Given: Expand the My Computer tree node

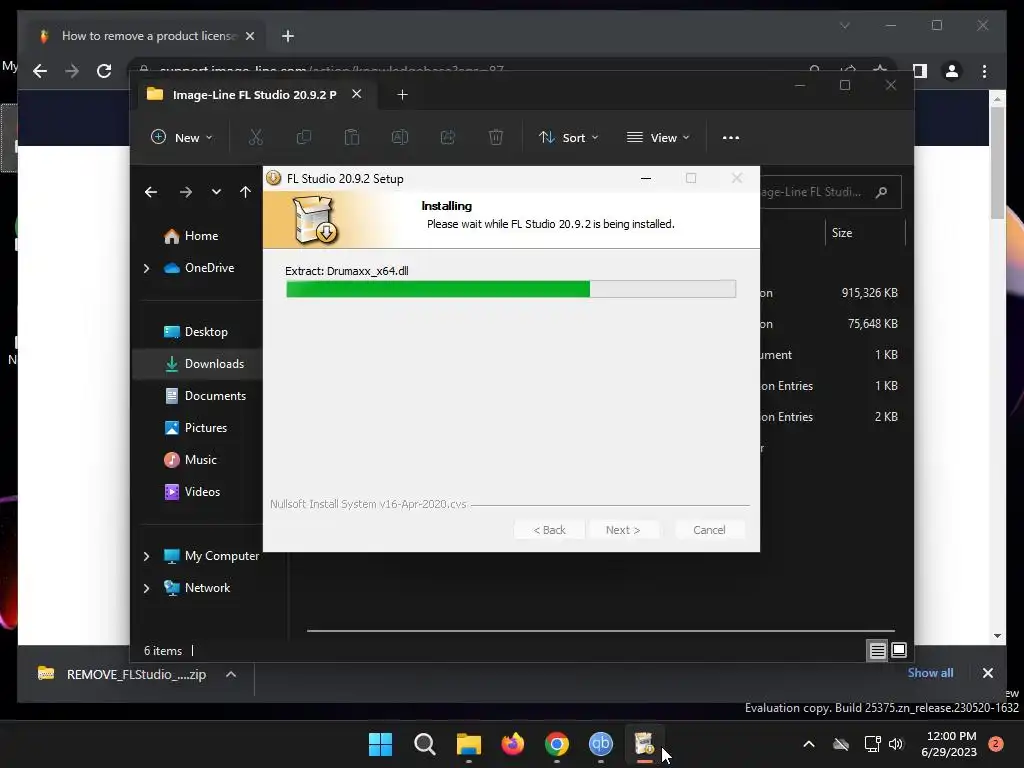Looking at the screenshot, I should (146, 556).
